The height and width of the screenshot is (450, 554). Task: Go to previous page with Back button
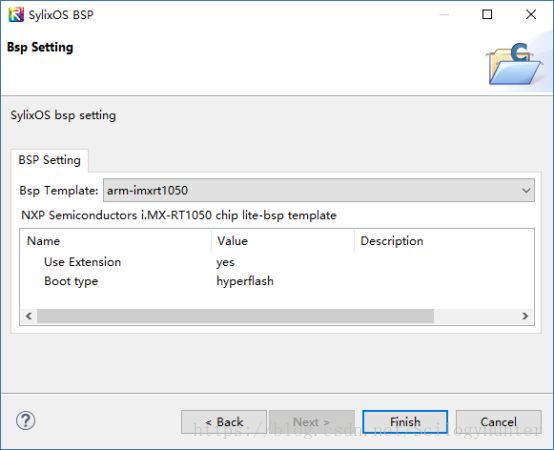224,422
